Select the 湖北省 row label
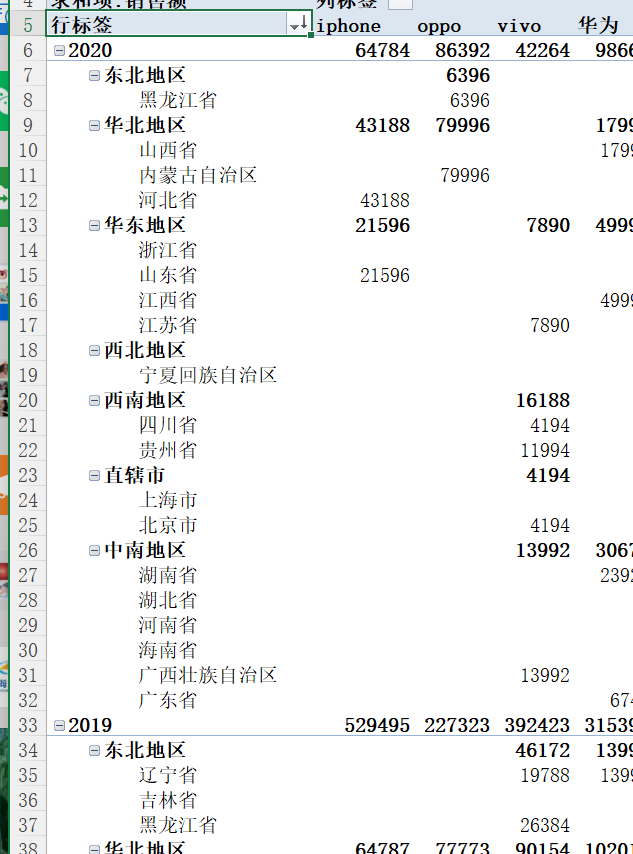Screen dimensions: 633x854 click(167, 601)
